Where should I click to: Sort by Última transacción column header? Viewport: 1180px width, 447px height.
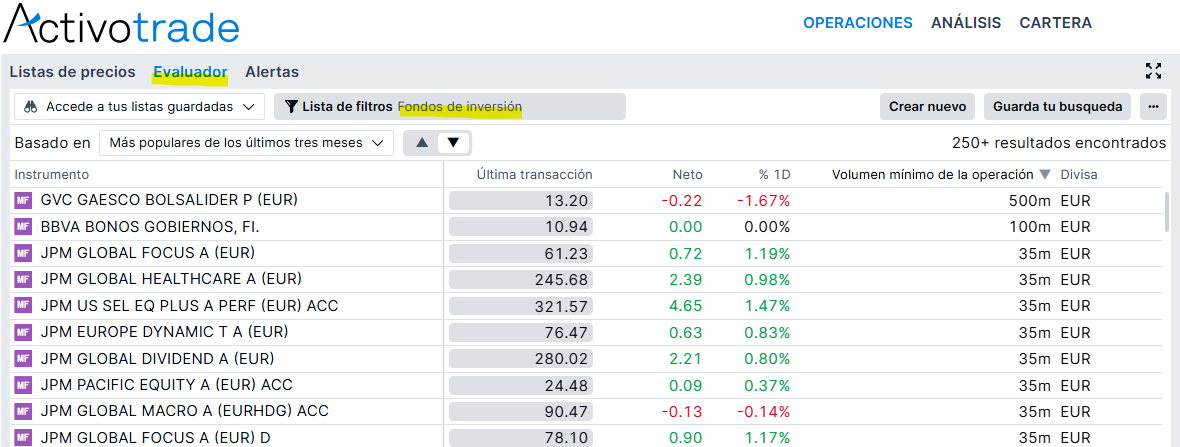point(535,175)
